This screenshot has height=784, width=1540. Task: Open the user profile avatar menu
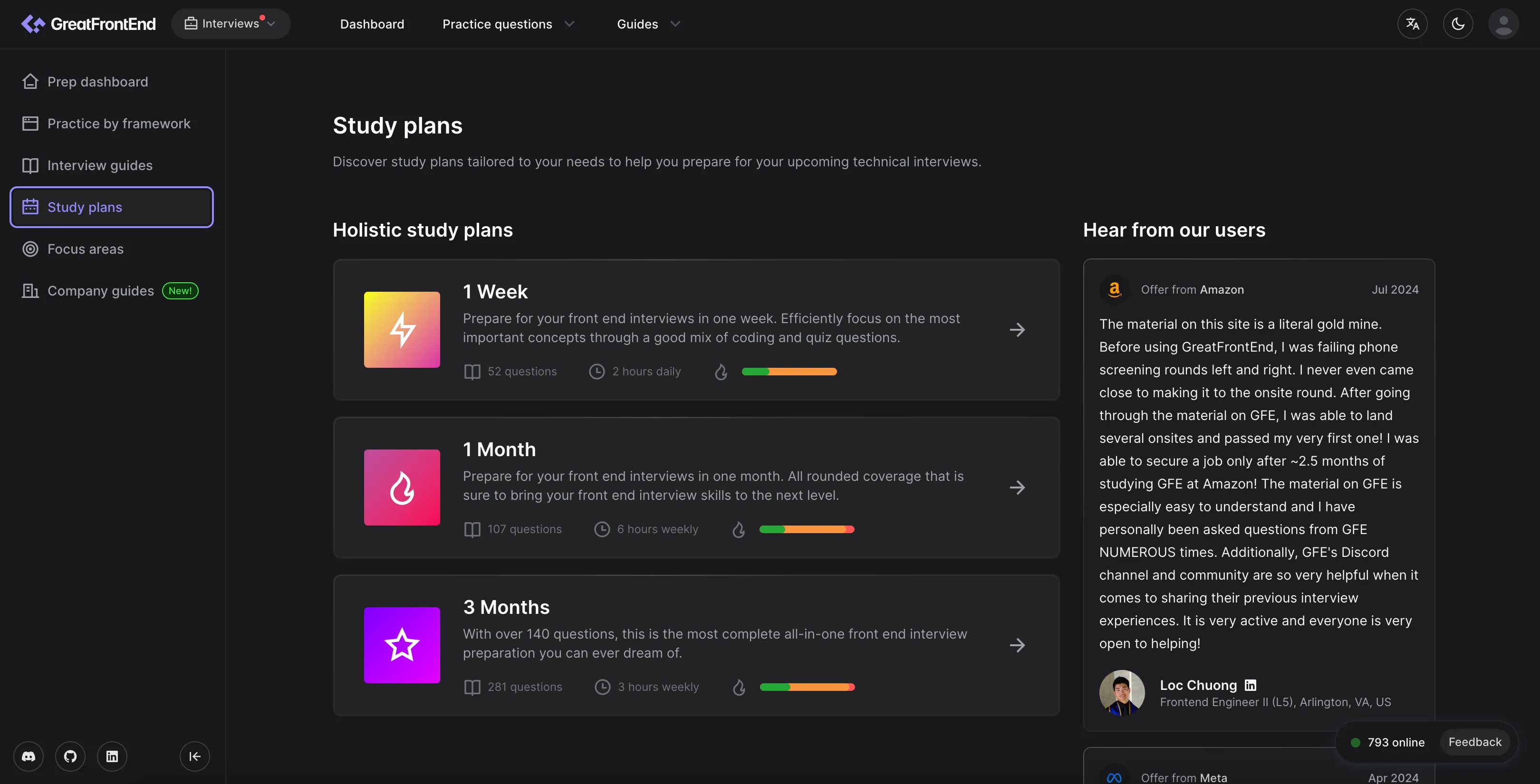point(1503,24)
